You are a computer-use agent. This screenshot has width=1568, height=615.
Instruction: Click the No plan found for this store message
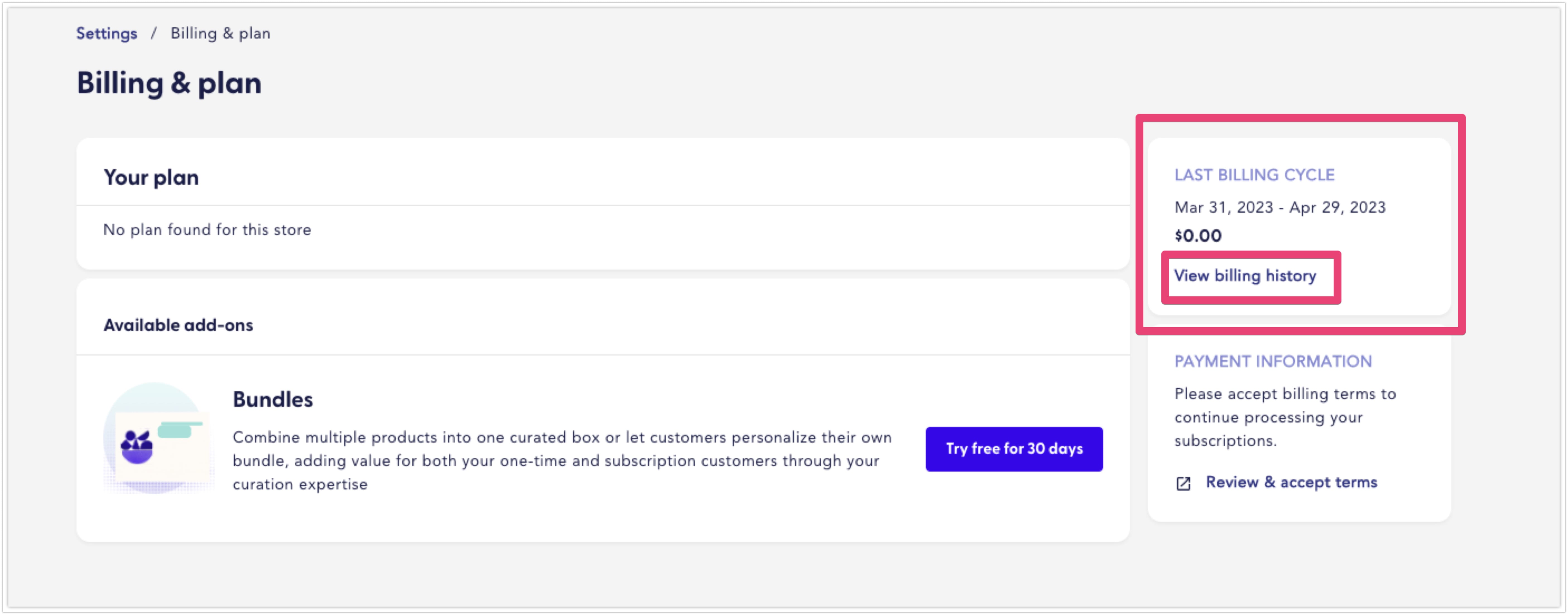click(x=207, y=230)
